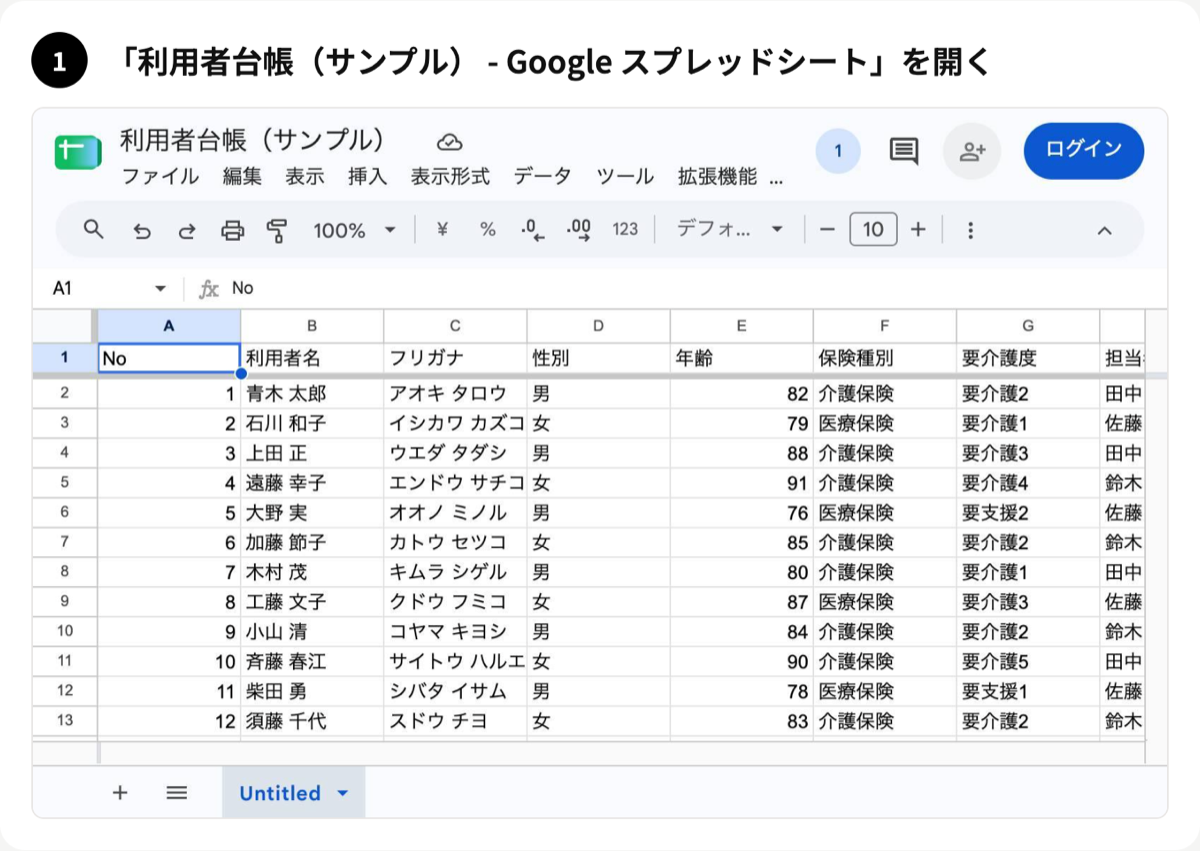Click cell フリガナ in header row
The height and width of the screenshot is (851, 1200).
pos(455,357)
